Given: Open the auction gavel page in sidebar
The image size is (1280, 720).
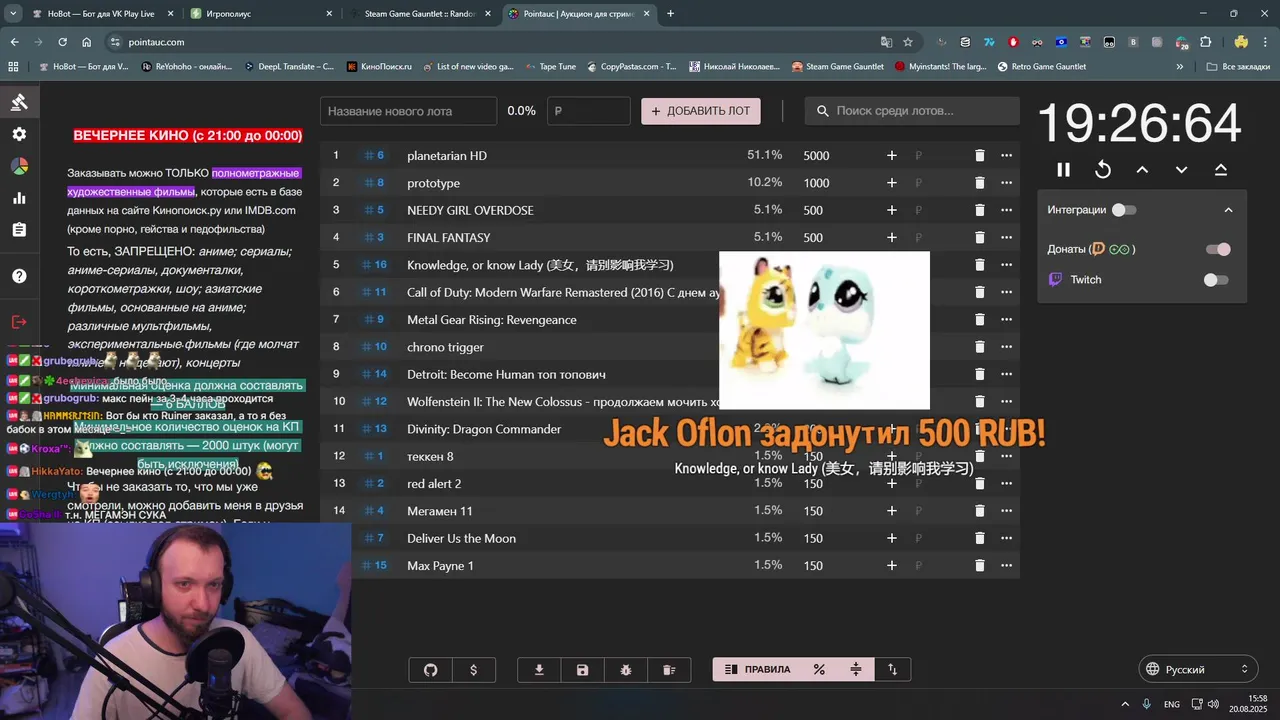Looking at the screenshot, I should 19,102.
